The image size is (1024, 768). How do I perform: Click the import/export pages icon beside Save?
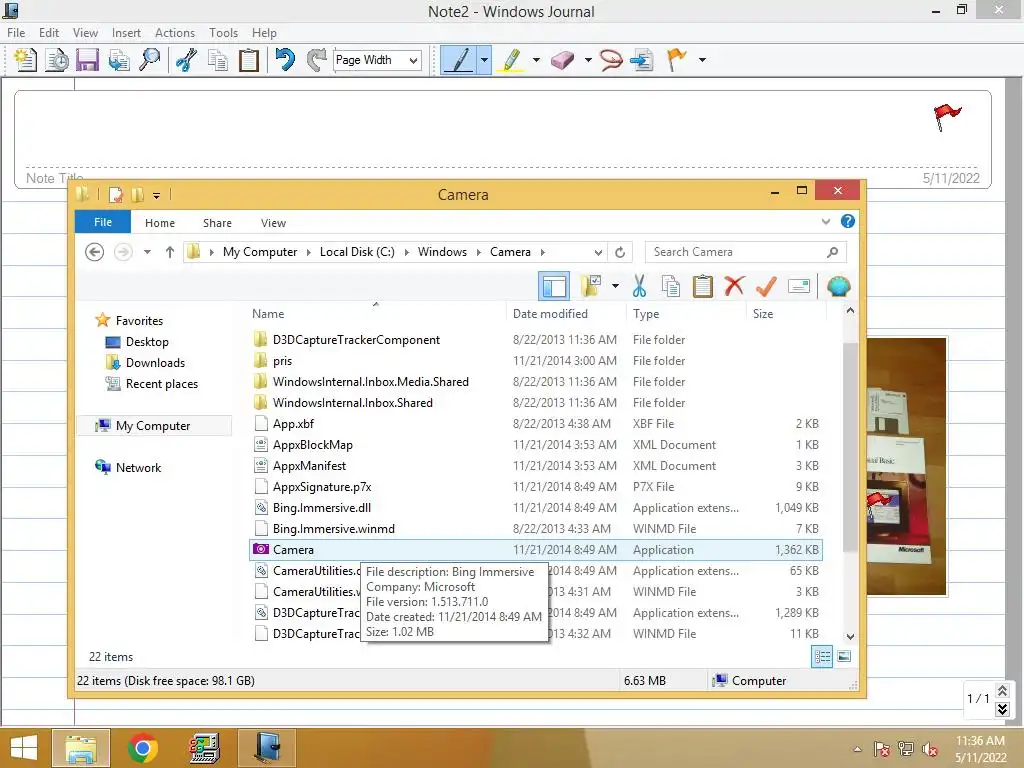[119, 60]
